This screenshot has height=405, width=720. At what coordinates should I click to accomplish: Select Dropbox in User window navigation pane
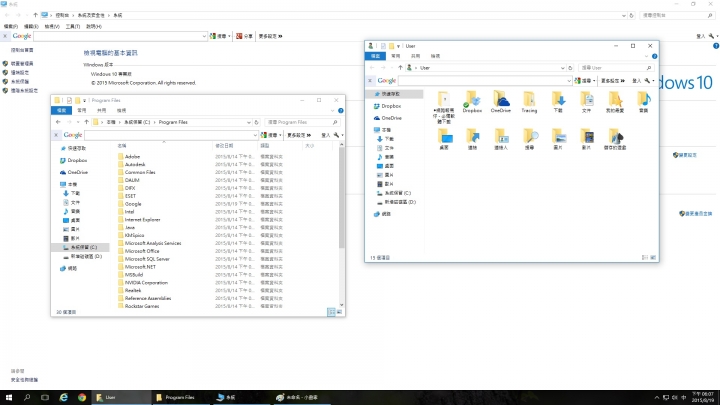(x=391, y=106)
